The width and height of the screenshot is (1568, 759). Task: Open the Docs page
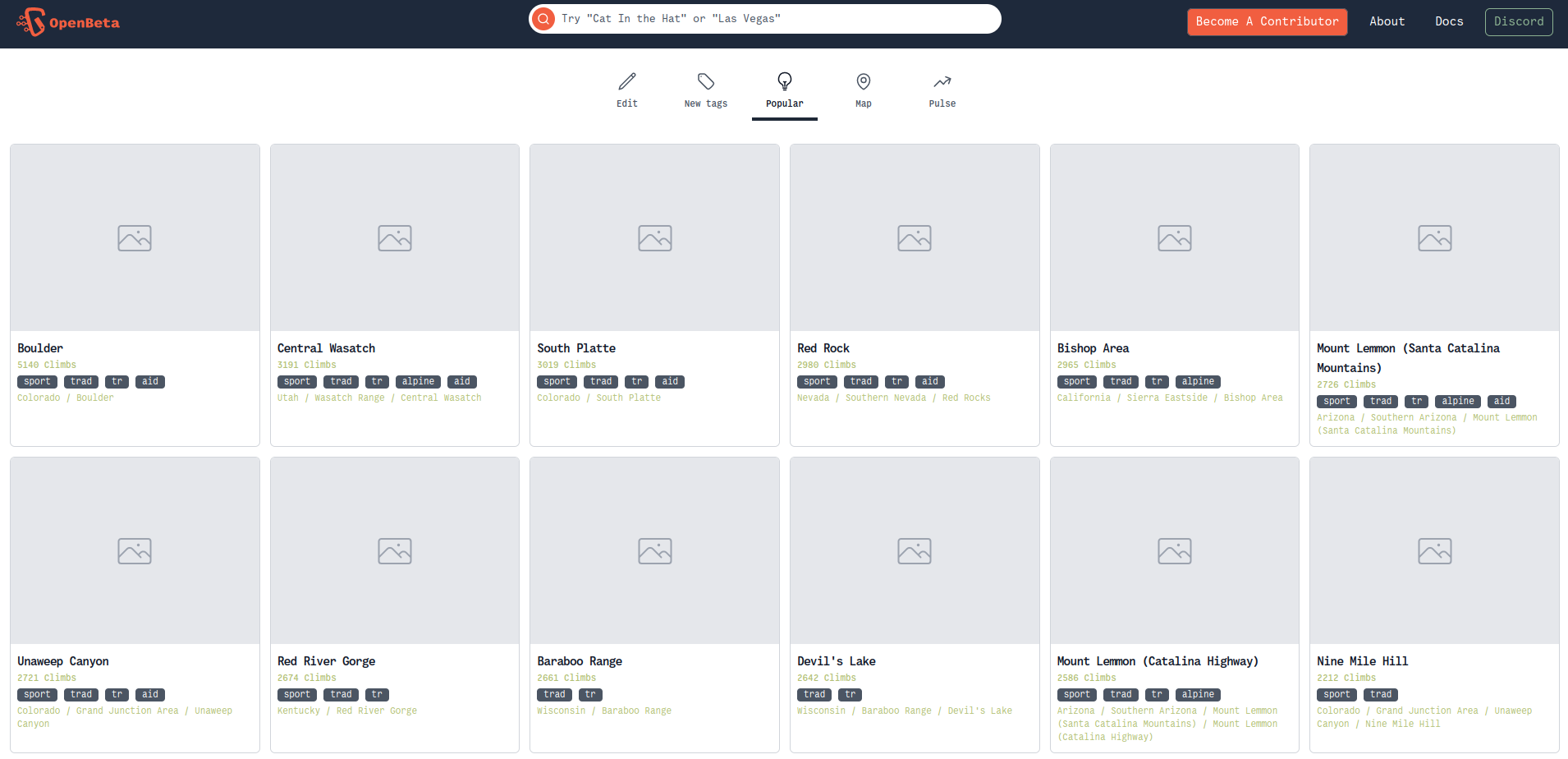[1449, 21]
